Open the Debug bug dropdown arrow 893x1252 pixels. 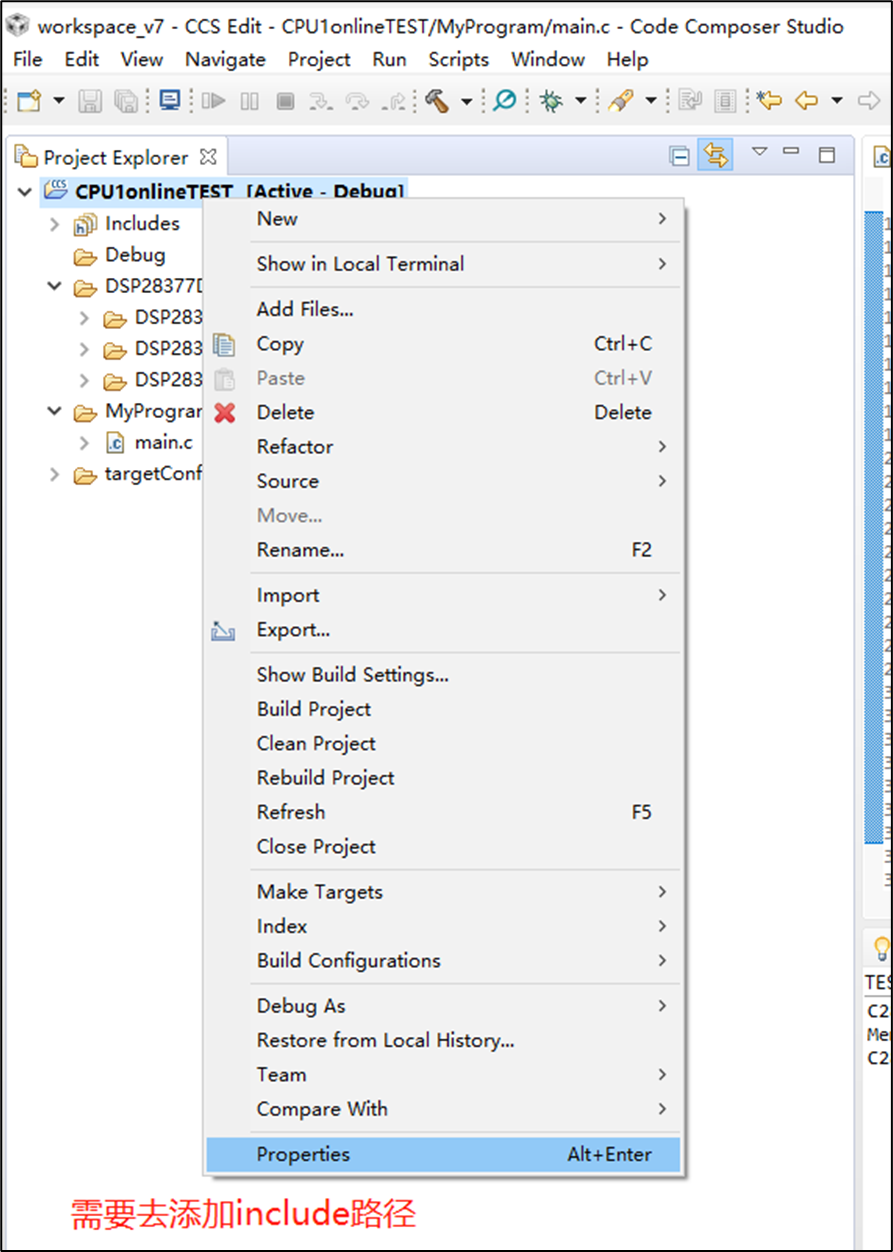(x=580, y=101)
